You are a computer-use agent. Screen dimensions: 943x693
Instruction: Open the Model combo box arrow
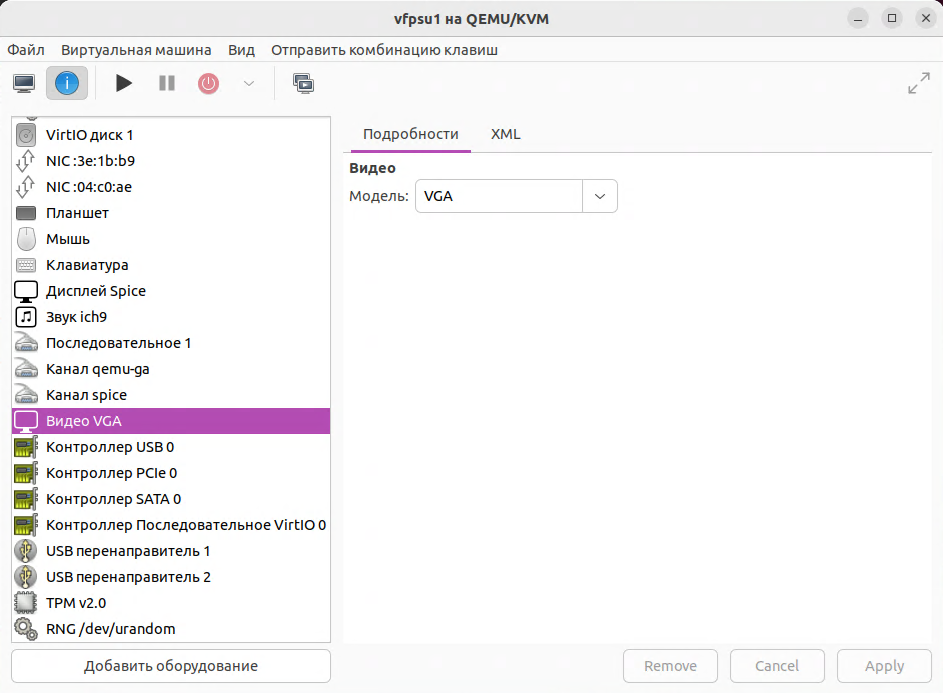tap(600, 196)
